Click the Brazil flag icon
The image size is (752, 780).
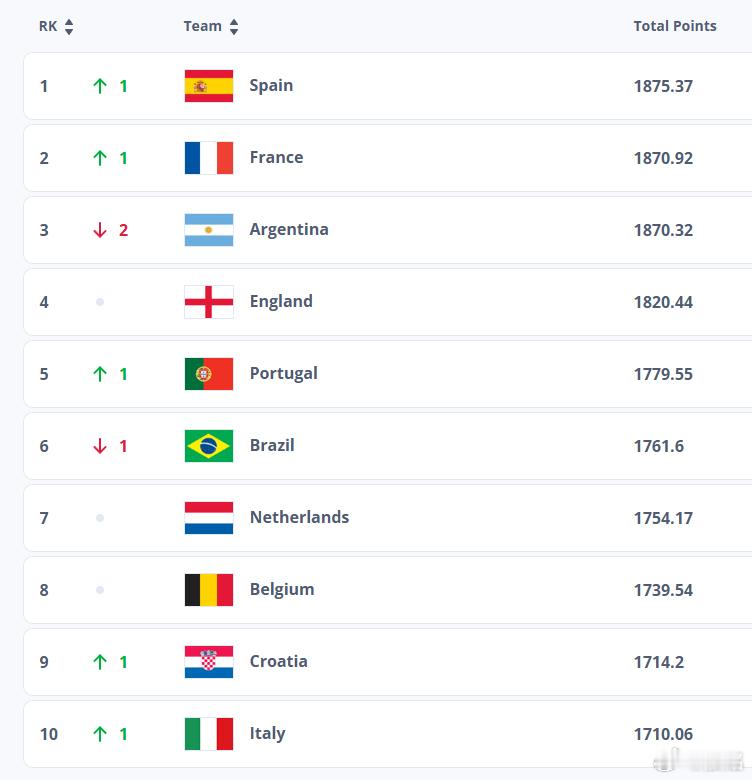click(209, 446)
